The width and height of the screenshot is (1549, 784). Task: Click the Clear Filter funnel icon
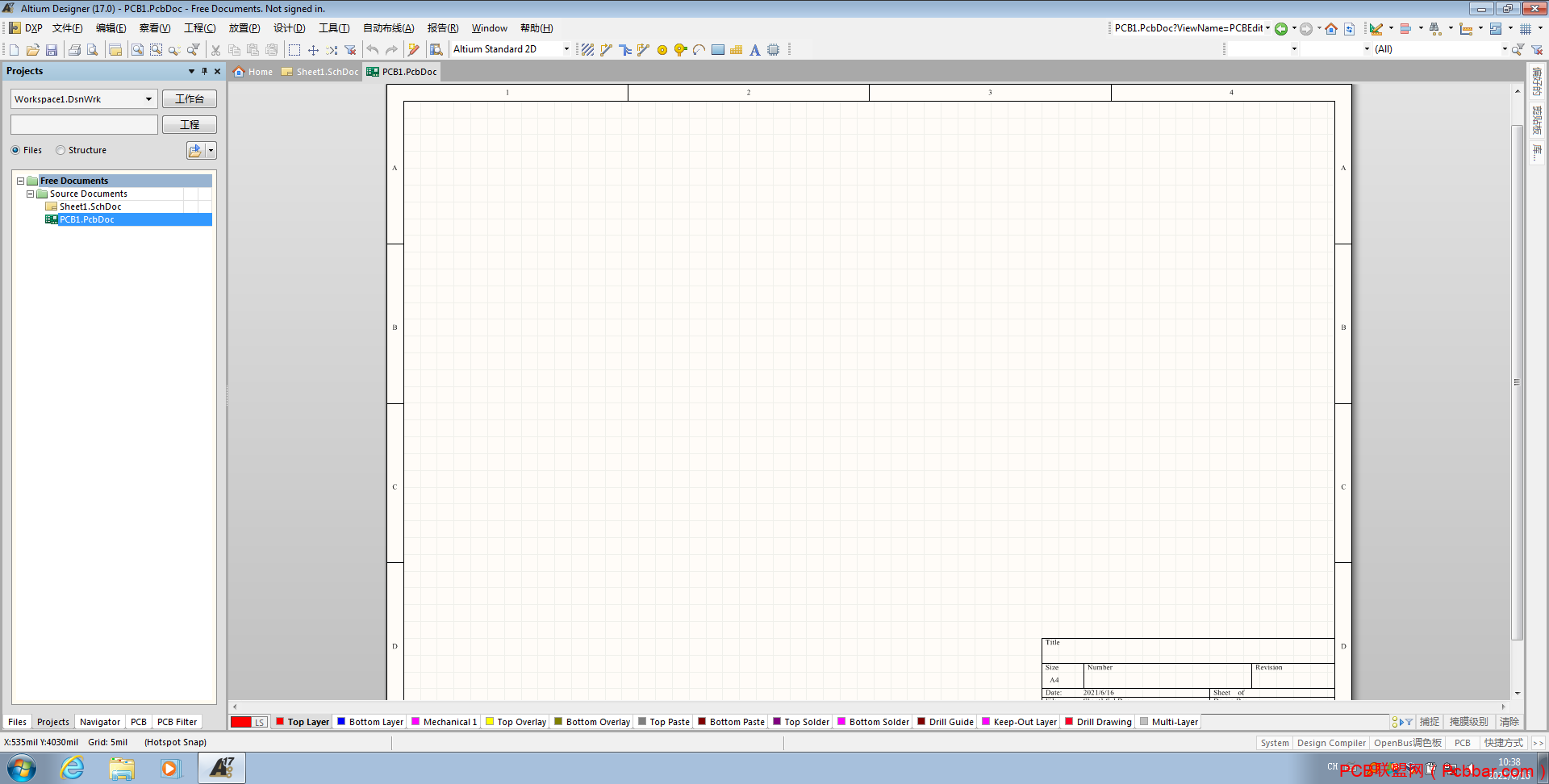(350, 50)
